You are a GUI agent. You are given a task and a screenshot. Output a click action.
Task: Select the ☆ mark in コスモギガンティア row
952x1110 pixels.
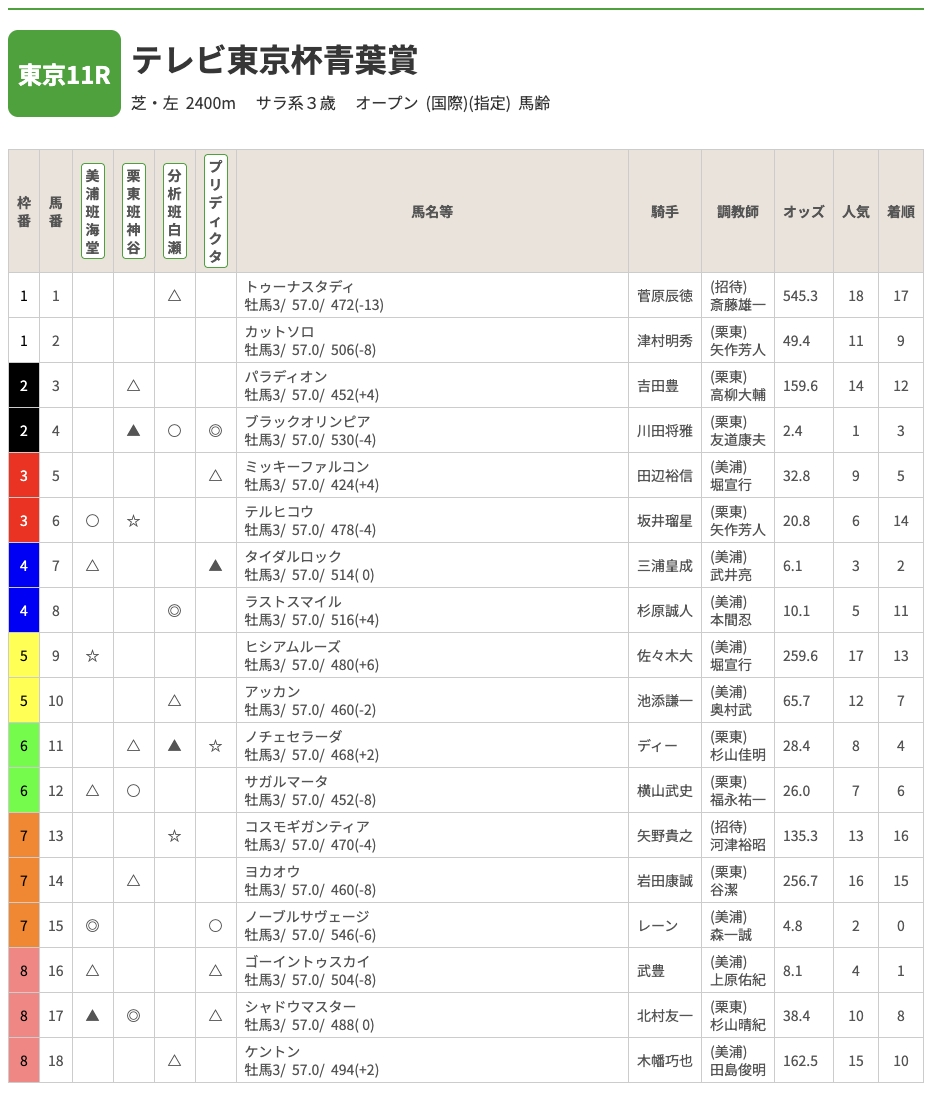174,836
